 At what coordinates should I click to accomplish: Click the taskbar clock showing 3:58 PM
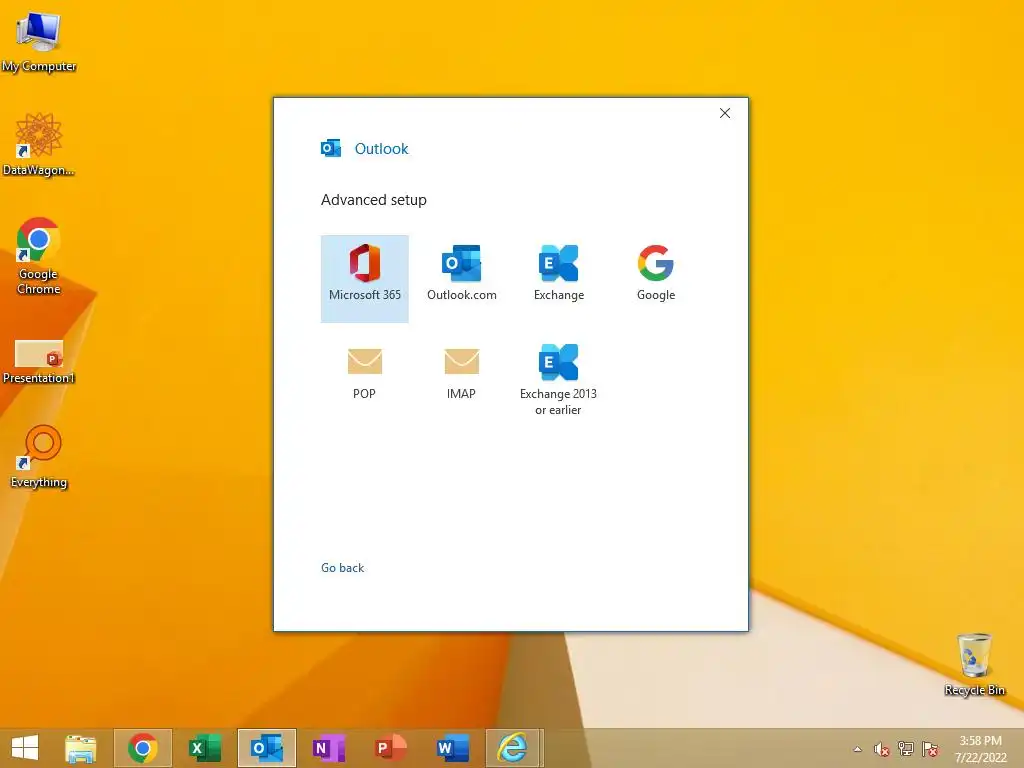(981, 749)
